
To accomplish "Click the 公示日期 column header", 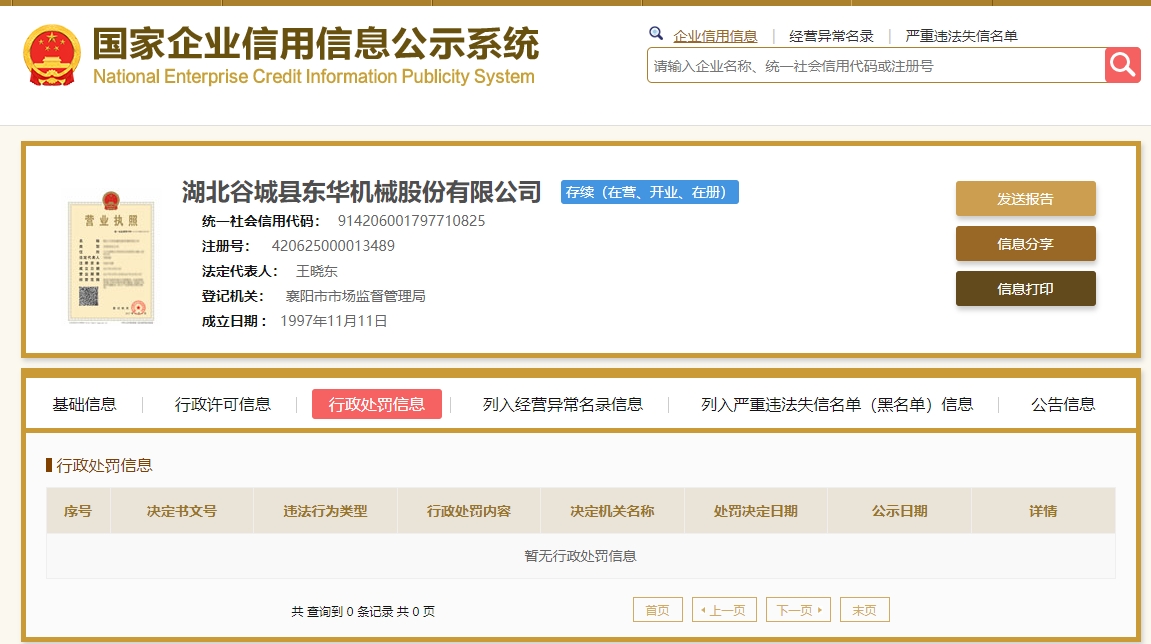I will tap(899, 510).
